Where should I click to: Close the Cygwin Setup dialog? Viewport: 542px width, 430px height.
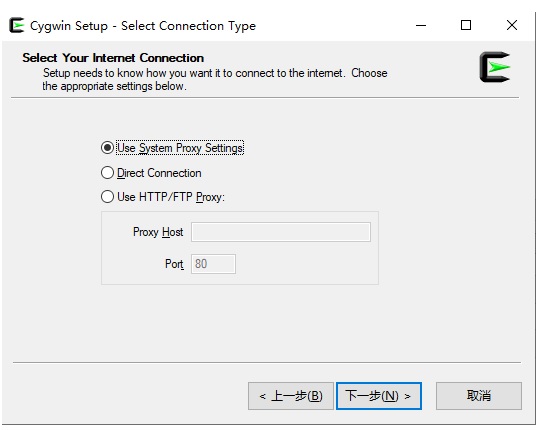[x=512, y=25]
